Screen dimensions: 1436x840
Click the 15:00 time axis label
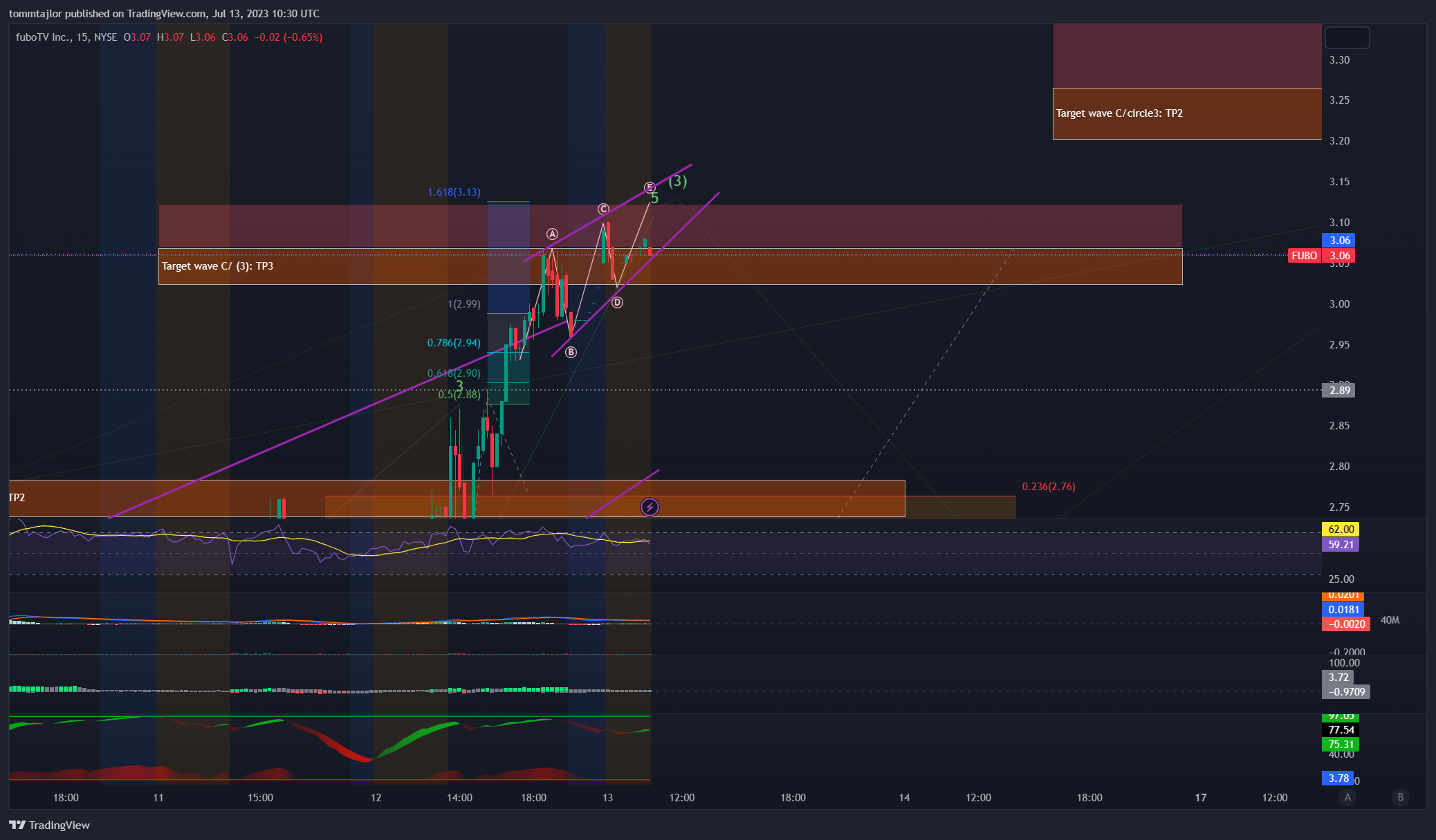coord(260,798)
